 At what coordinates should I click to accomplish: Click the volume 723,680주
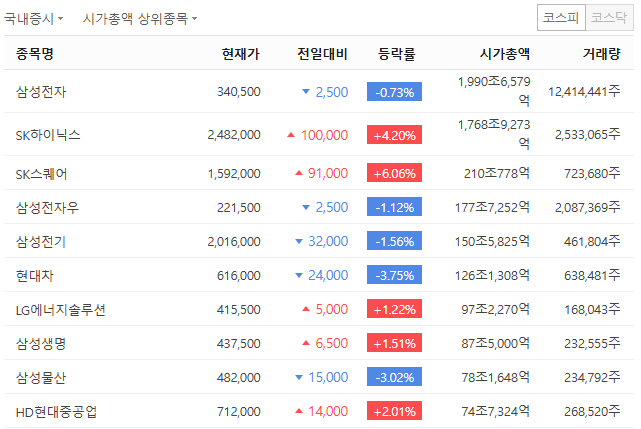click(592, 173)
